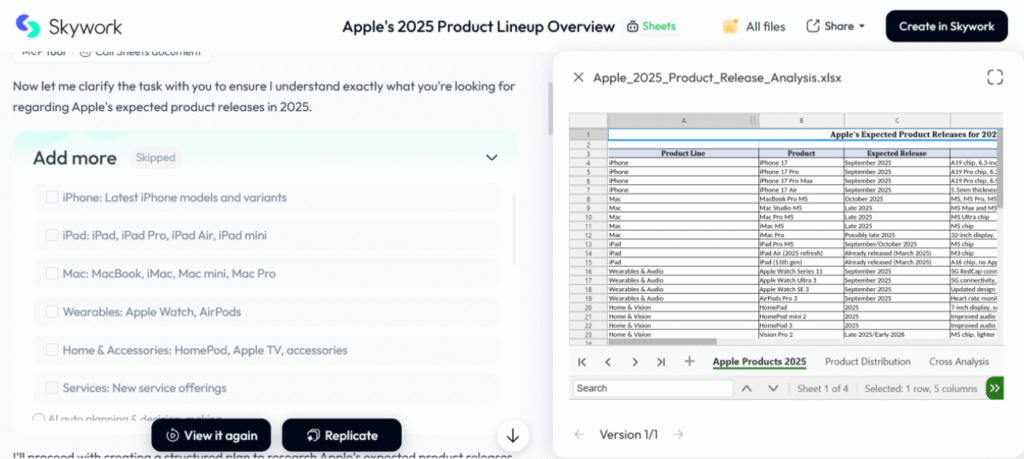Tick the Mac: MacBook, iMac, Mac mini checkbox

[52, 273]
